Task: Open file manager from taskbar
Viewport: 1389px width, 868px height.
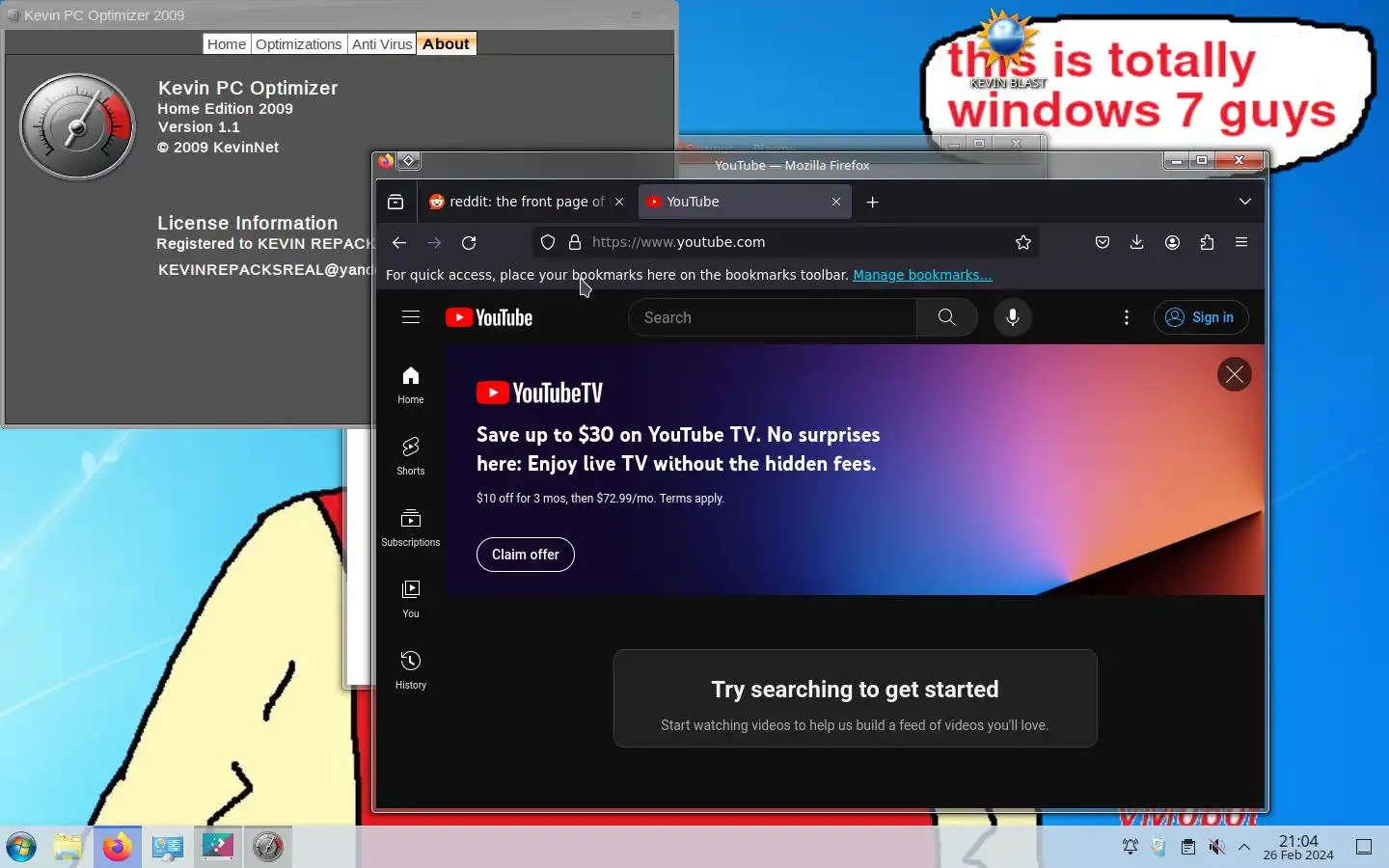Action: [x=68, y=847]
